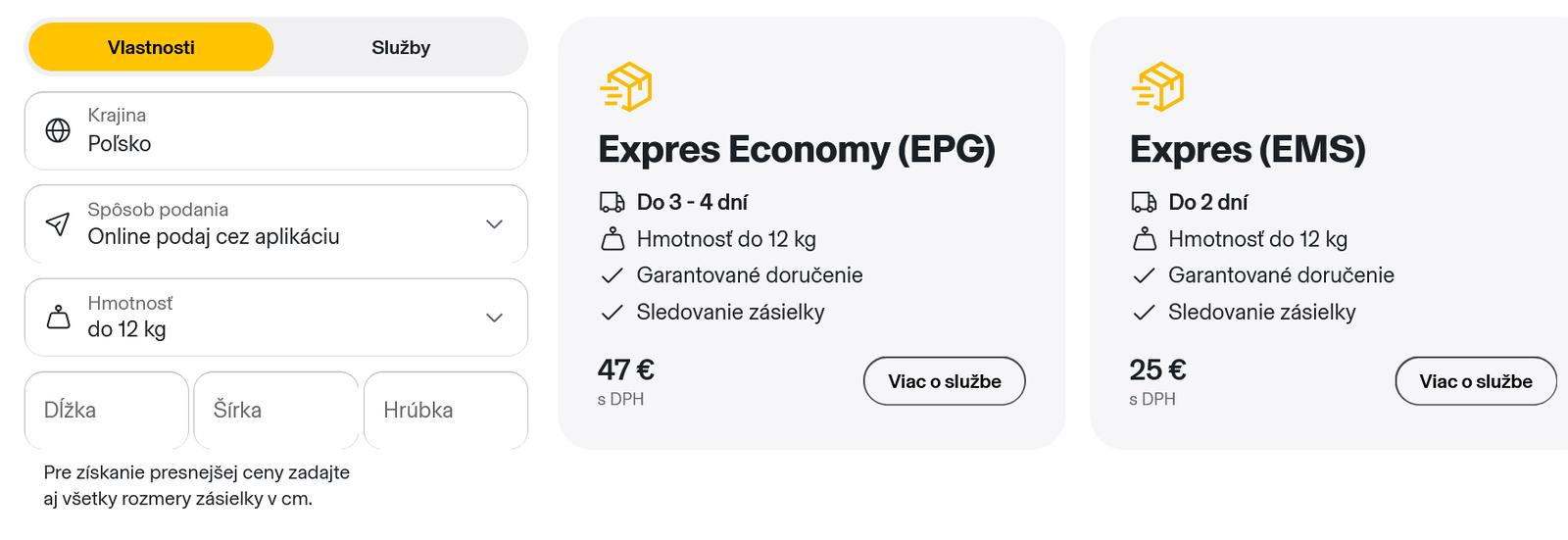Click the Expres Economy package icon
1568x540 pixels.
tap(626, 86)
